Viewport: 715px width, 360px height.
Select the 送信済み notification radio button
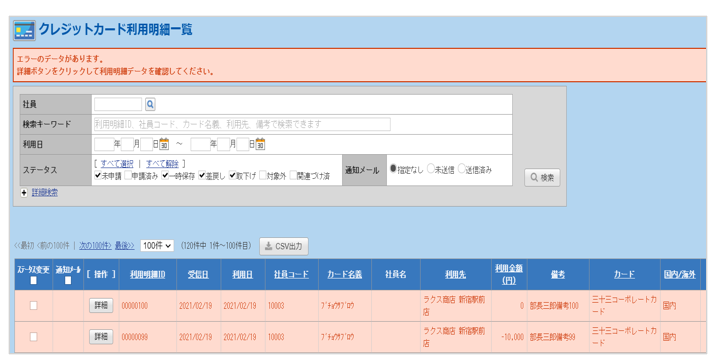[461, 169]
